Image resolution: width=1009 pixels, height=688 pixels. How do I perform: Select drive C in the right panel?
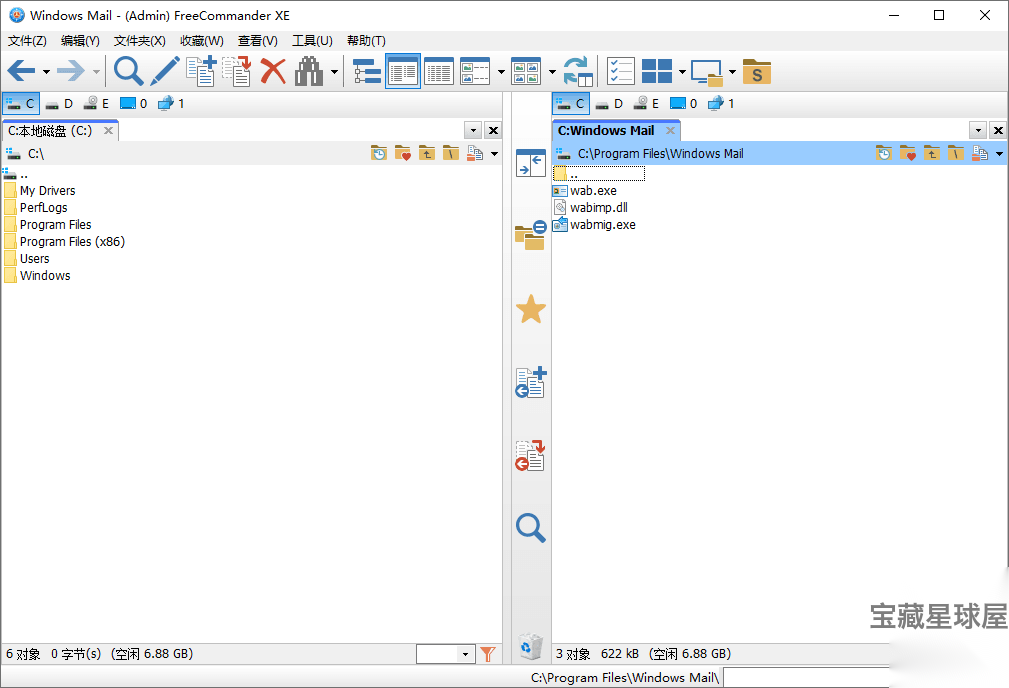pos(571,104)
